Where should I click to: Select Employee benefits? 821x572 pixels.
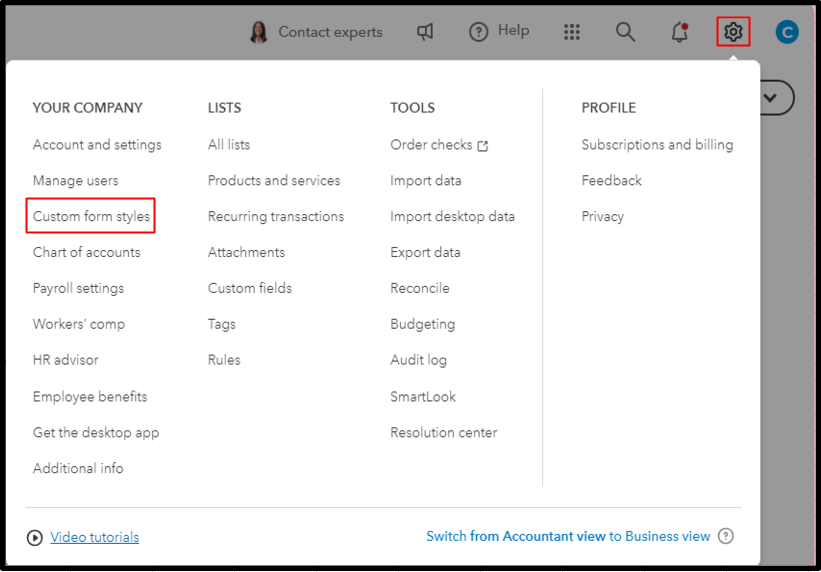(90, 397)
